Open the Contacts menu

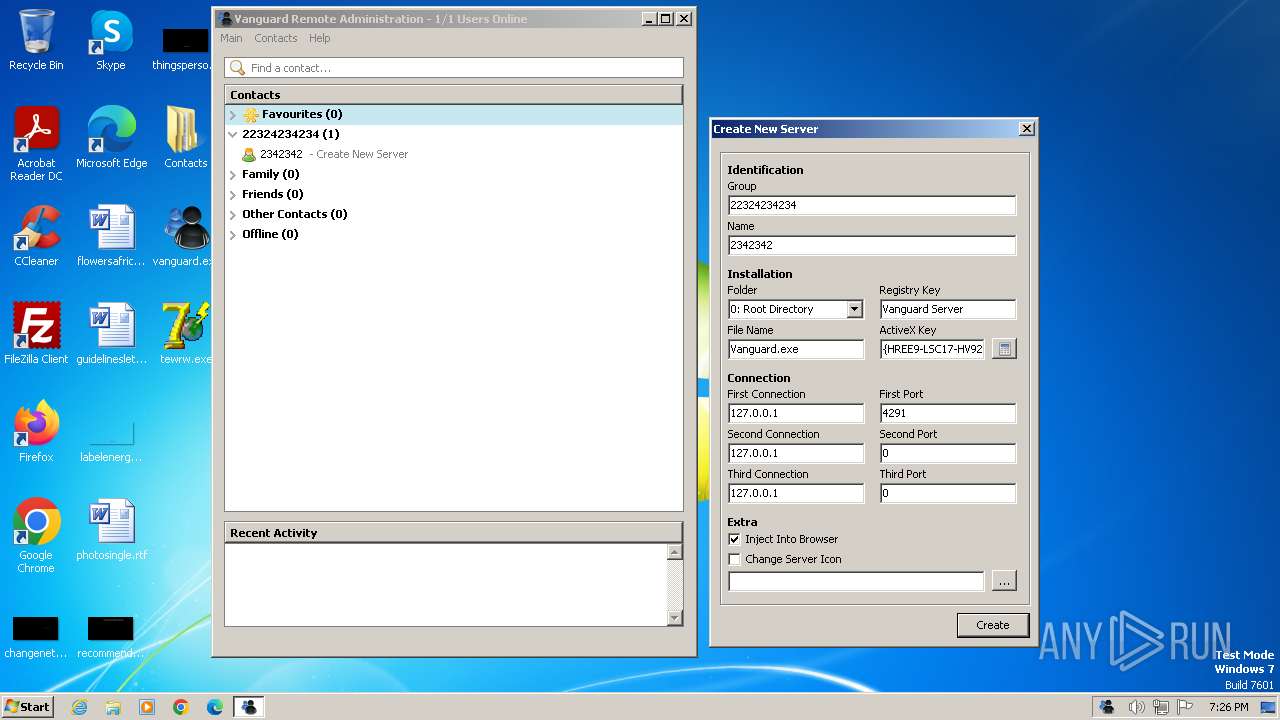tap(276, 38)
